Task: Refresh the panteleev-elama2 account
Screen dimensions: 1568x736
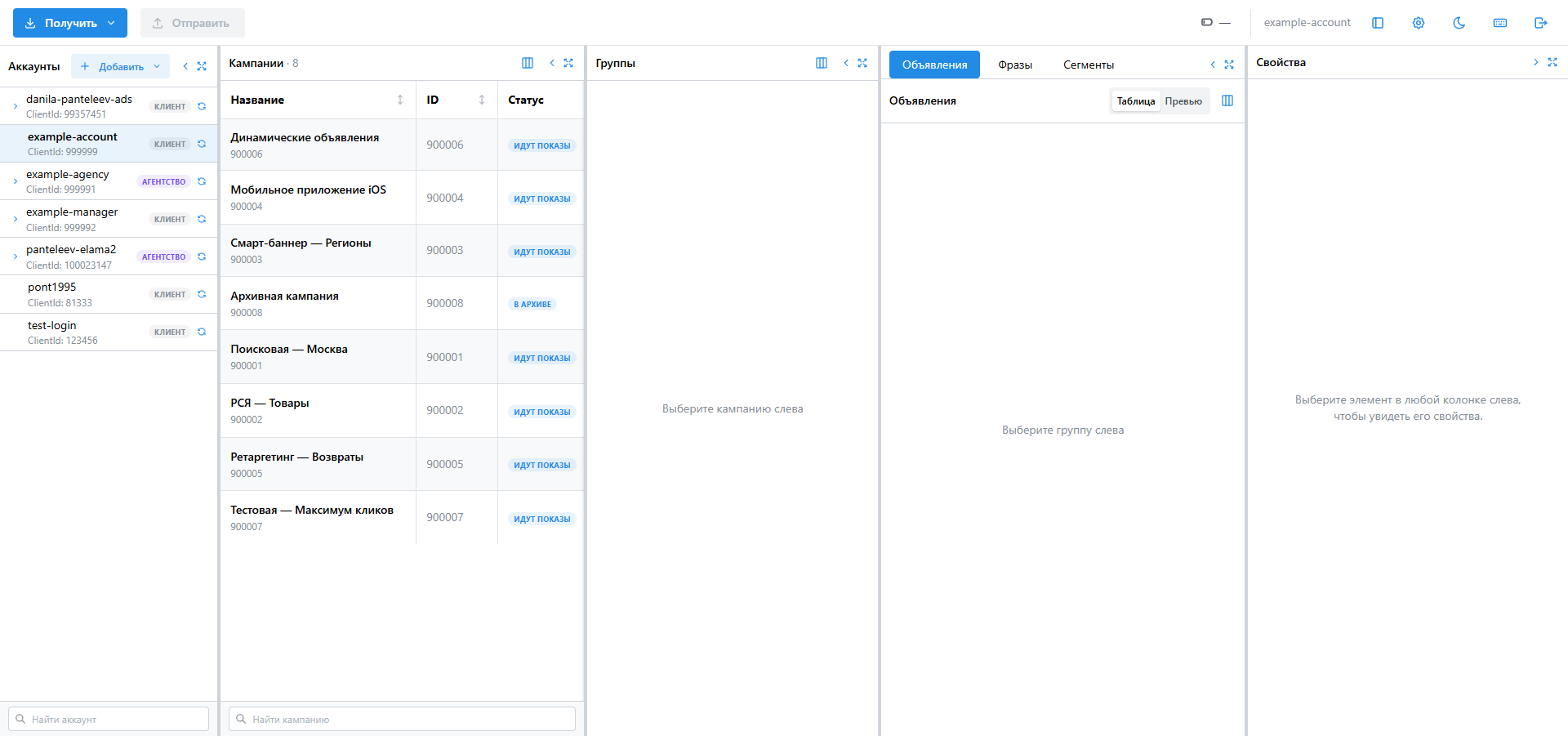Action: pyautogui.click(x=202, y=256)
